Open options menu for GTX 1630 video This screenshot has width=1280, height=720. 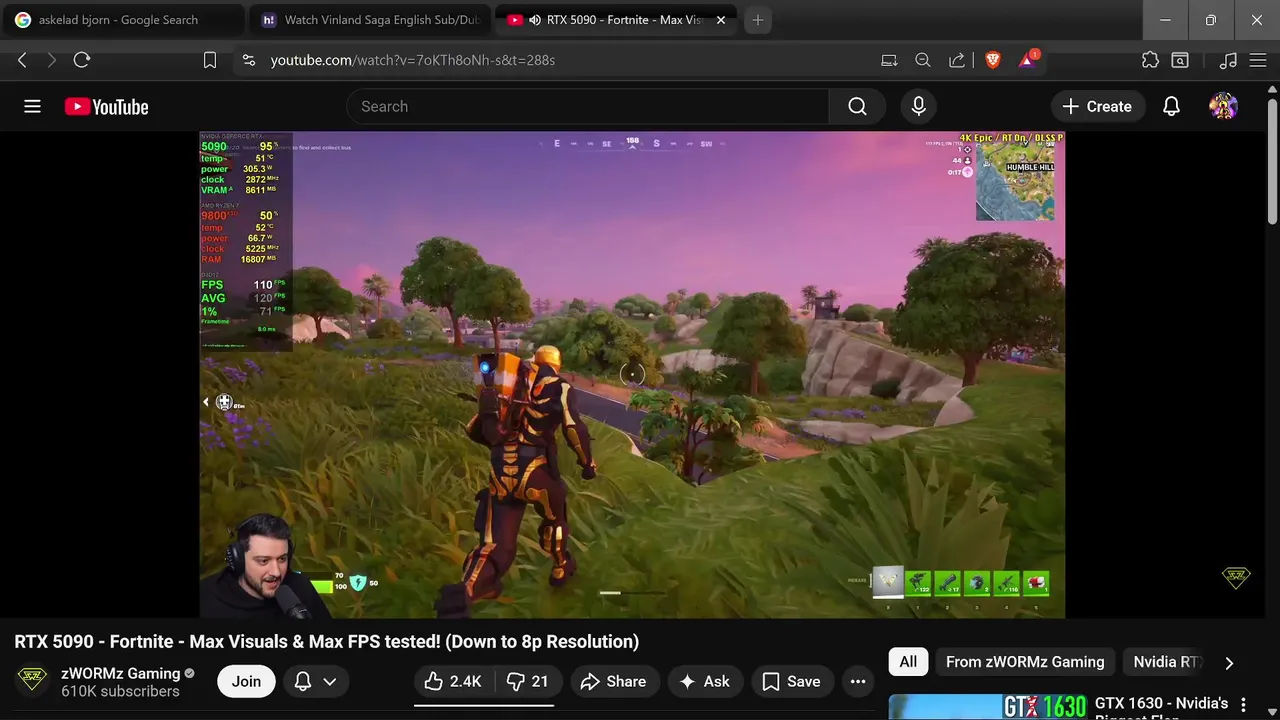[x=1244, y=705]
